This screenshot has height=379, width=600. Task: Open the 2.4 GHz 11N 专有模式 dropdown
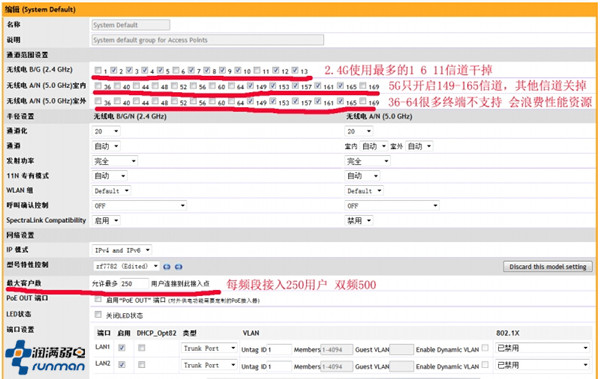pos(109,176)
